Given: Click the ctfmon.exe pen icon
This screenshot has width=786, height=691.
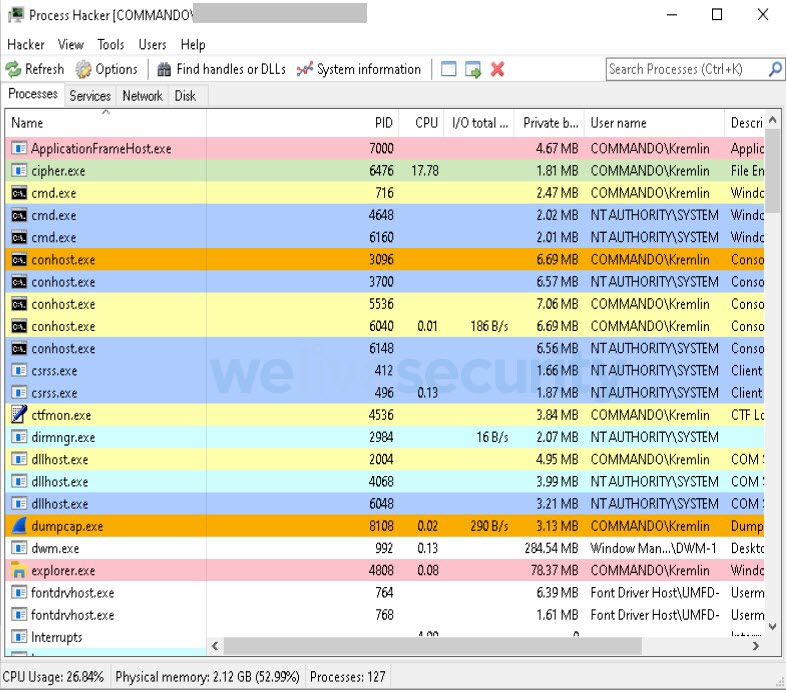Looking at the screenshot, I should point(19,415).
